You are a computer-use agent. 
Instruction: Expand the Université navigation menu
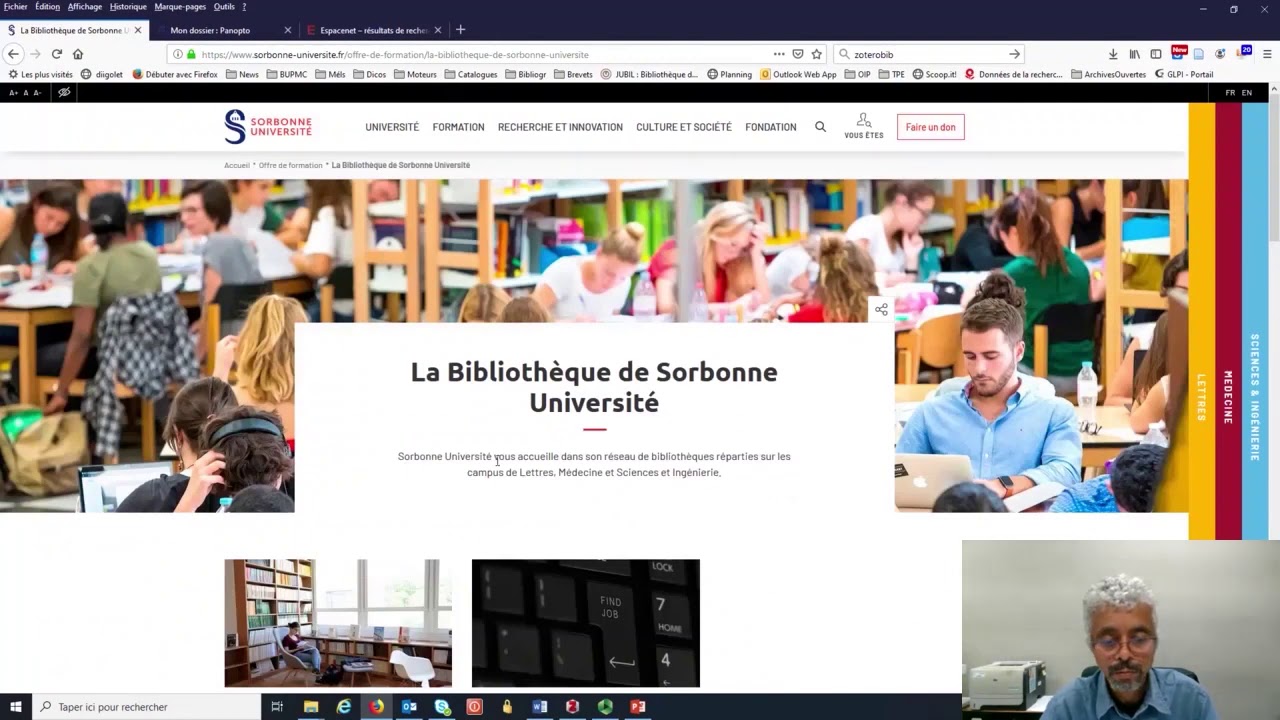(x=392, y=127)
